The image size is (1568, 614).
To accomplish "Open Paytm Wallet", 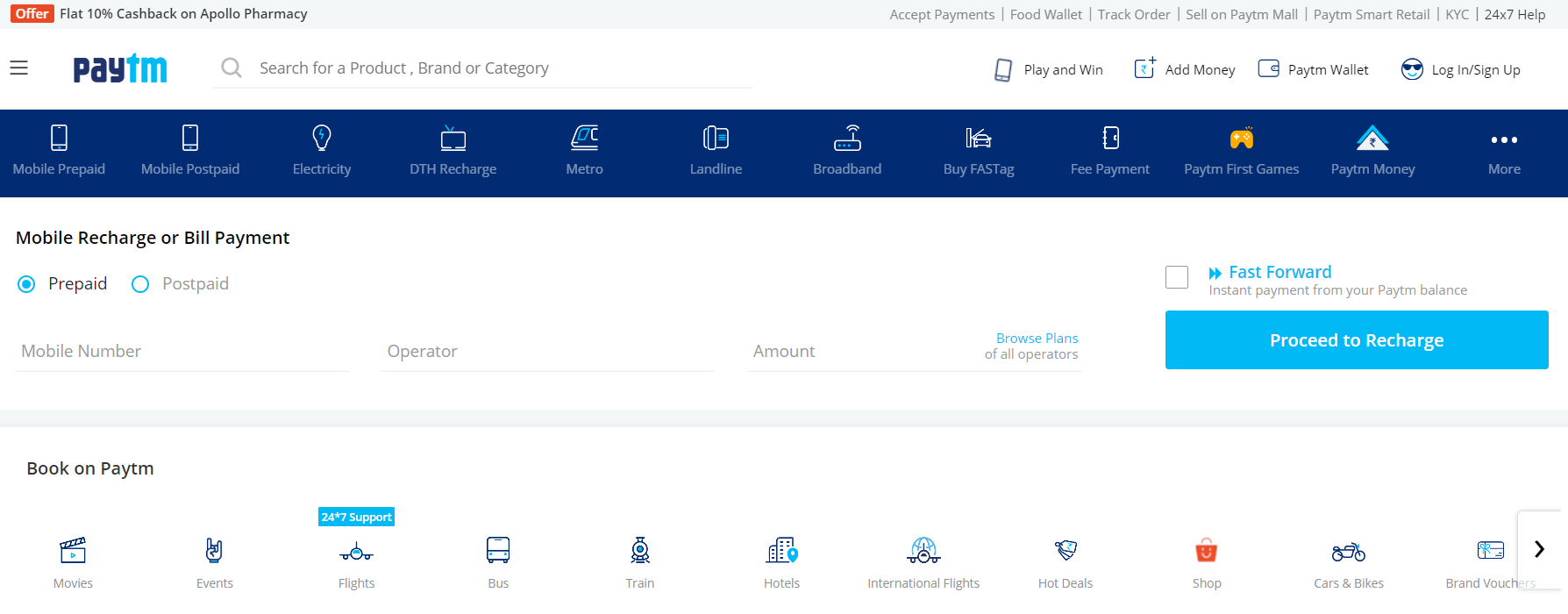I will [1313, 69].
